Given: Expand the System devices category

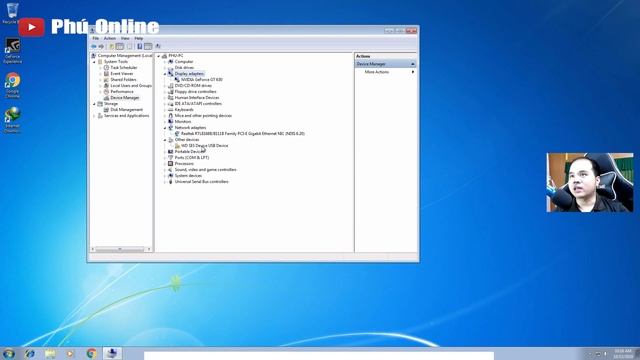Looking at the screenshot, I should pos(165,176).
